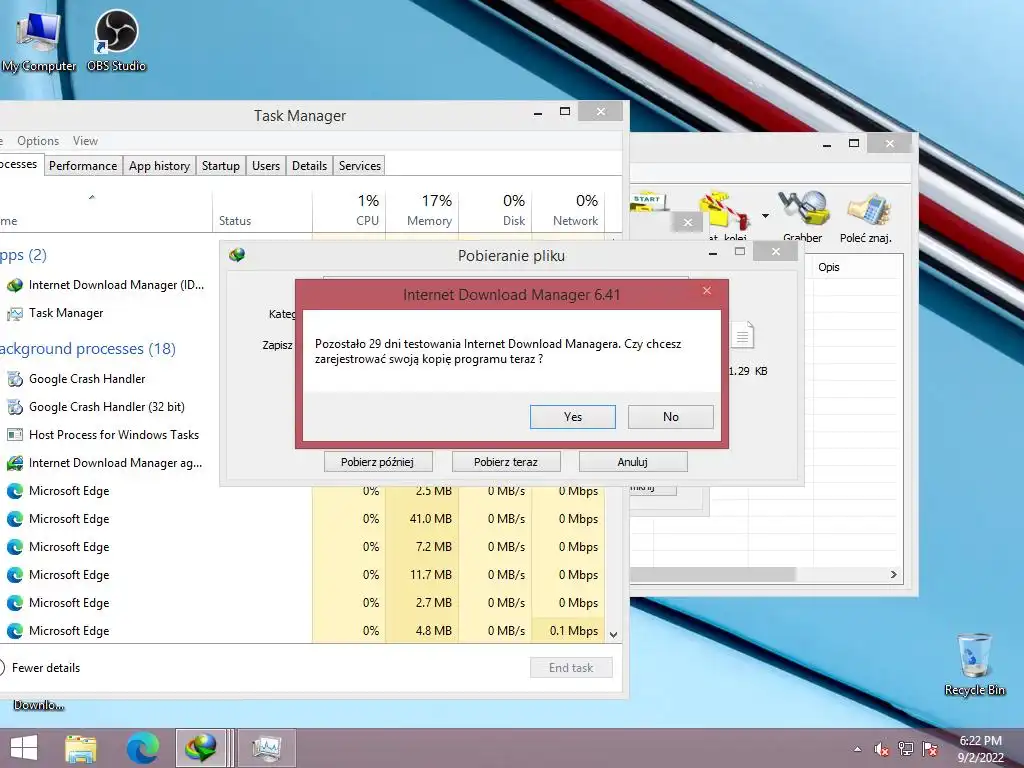Open the Details tab in Task Manager

[310, 166]
